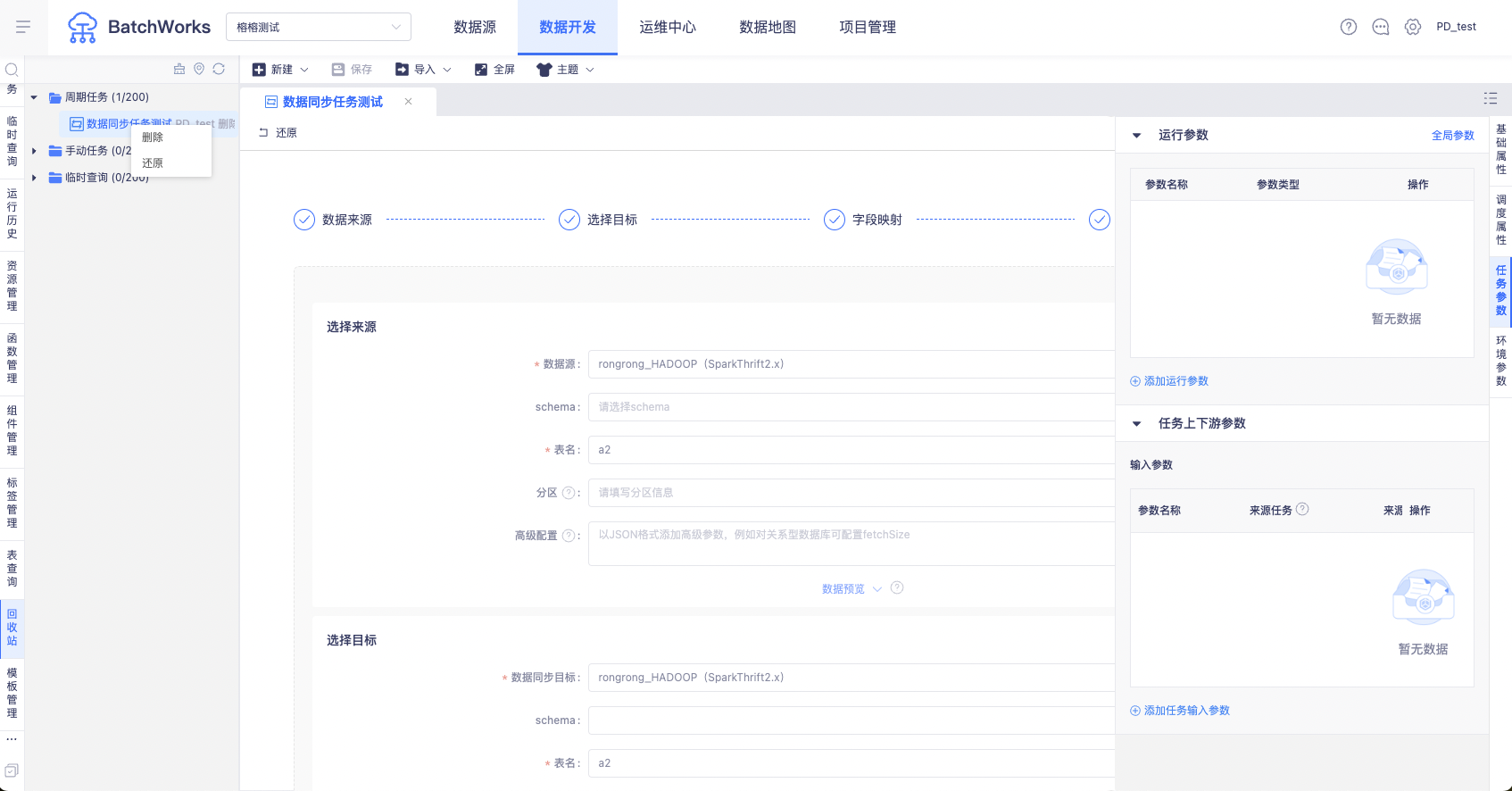Collapse the 周期任务 tree arrow
Screen dimensions: 1512x791
point(34,97)
